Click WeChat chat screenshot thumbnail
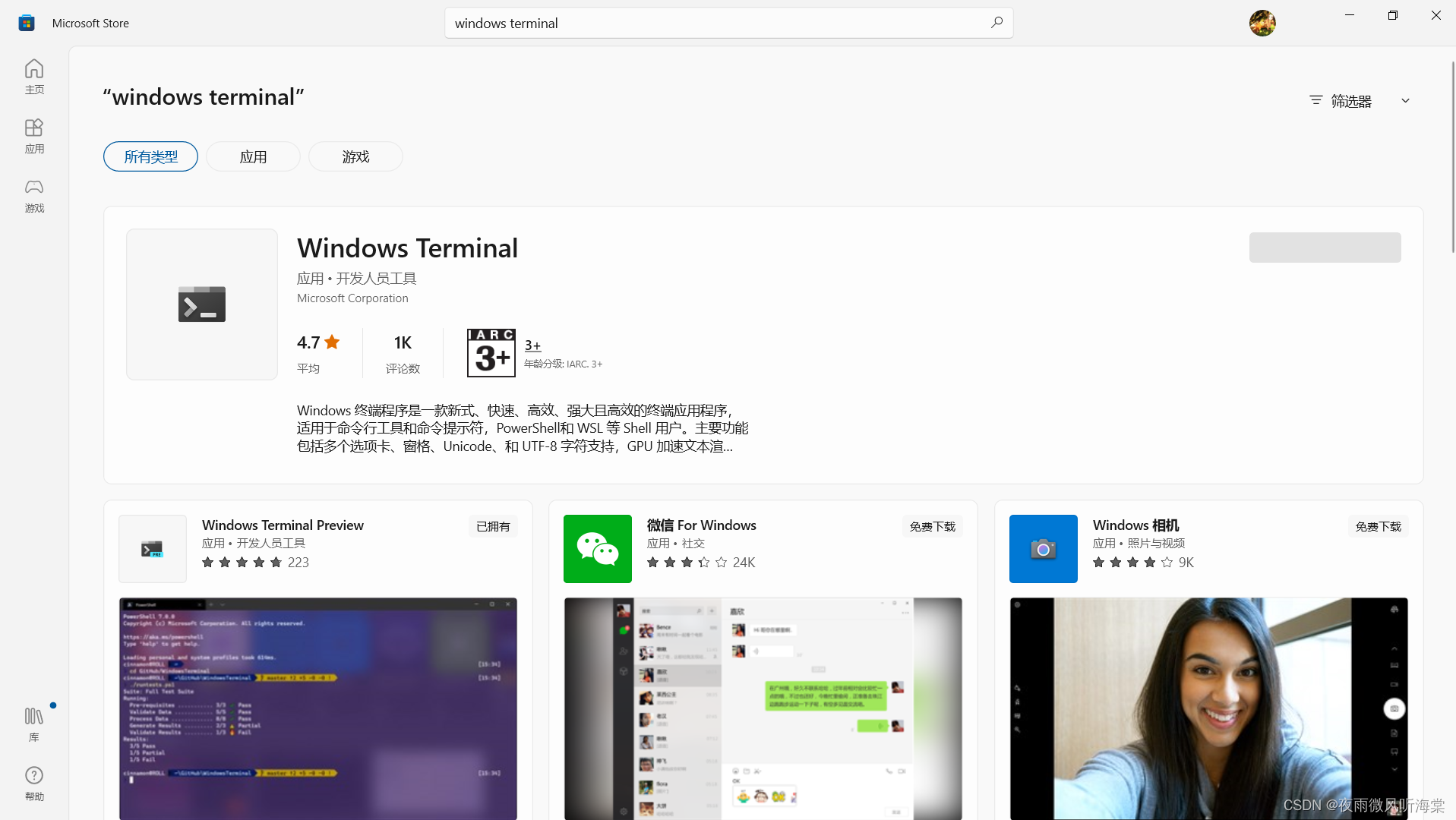The height and width of the screenshot is (820, 1456). pyautogui.click(x=763, y=708)
